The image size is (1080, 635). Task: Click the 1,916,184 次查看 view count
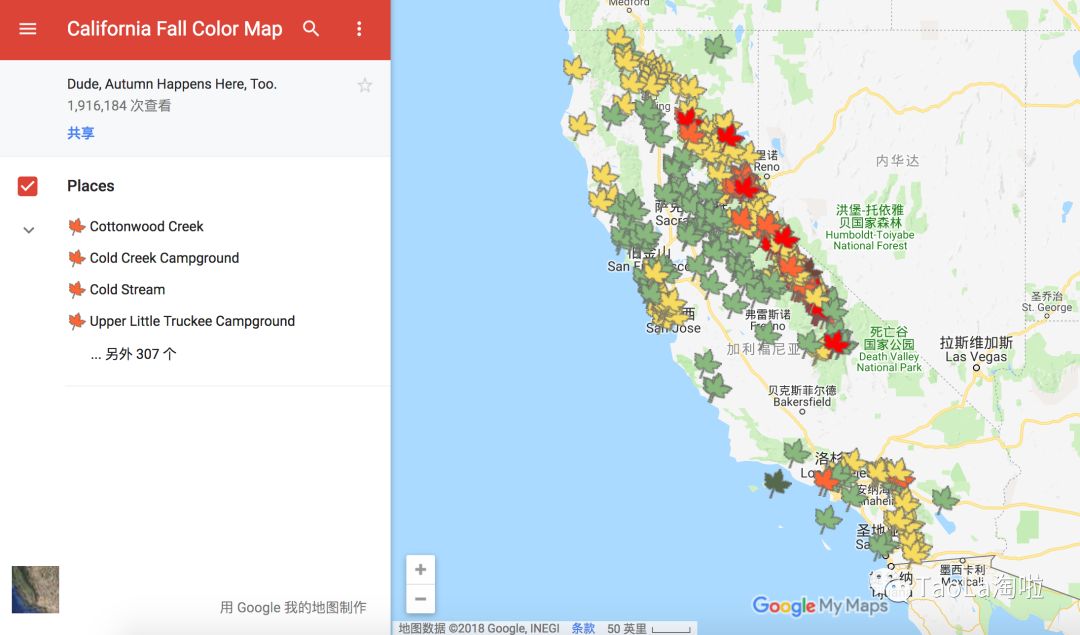(119, 105)
